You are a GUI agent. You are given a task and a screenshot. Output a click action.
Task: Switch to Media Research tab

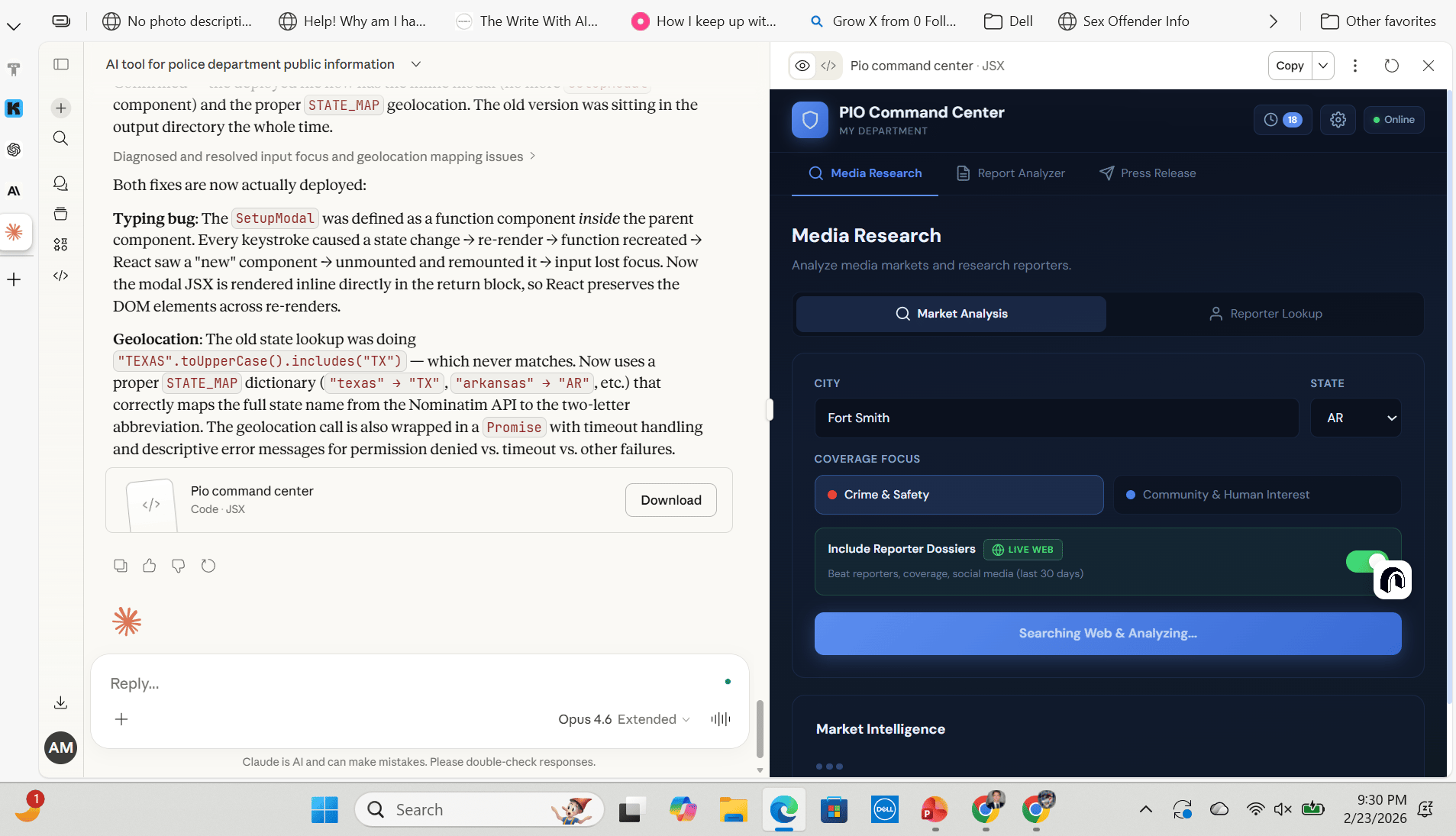point(865,173)
